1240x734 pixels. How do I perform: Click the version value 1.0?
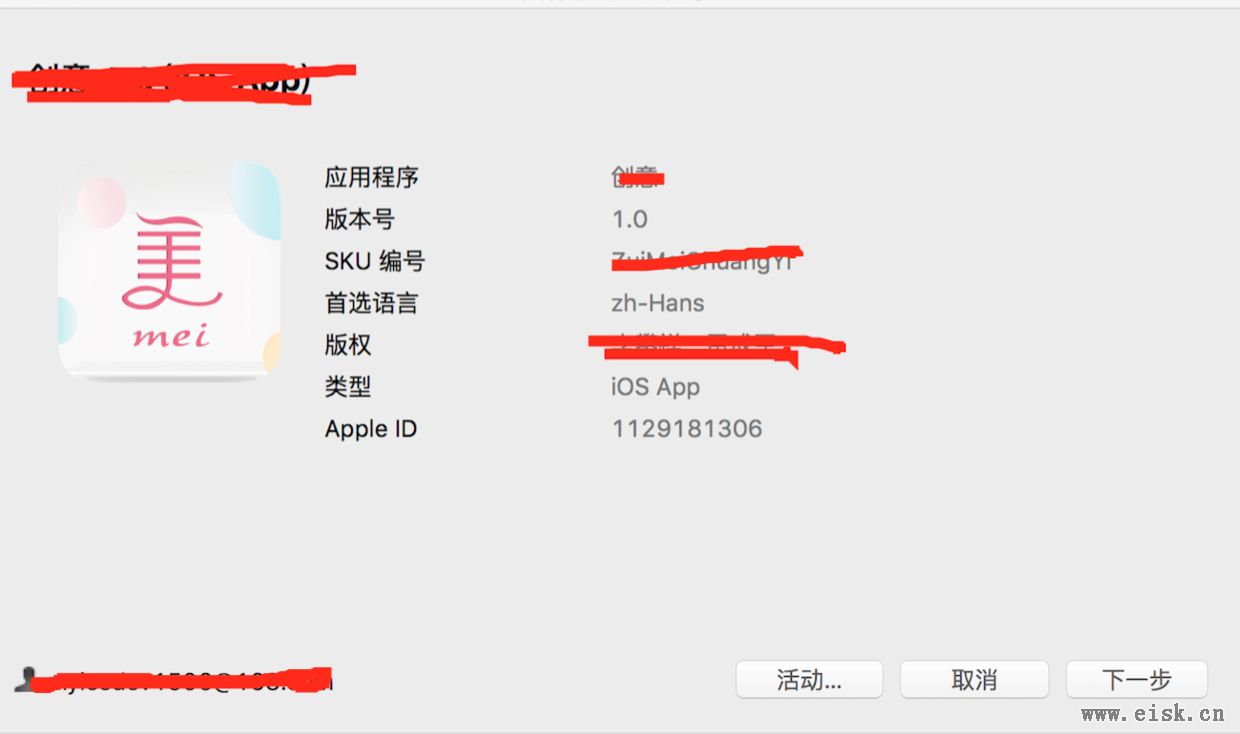pyautogui.click(x=630, y=219)
